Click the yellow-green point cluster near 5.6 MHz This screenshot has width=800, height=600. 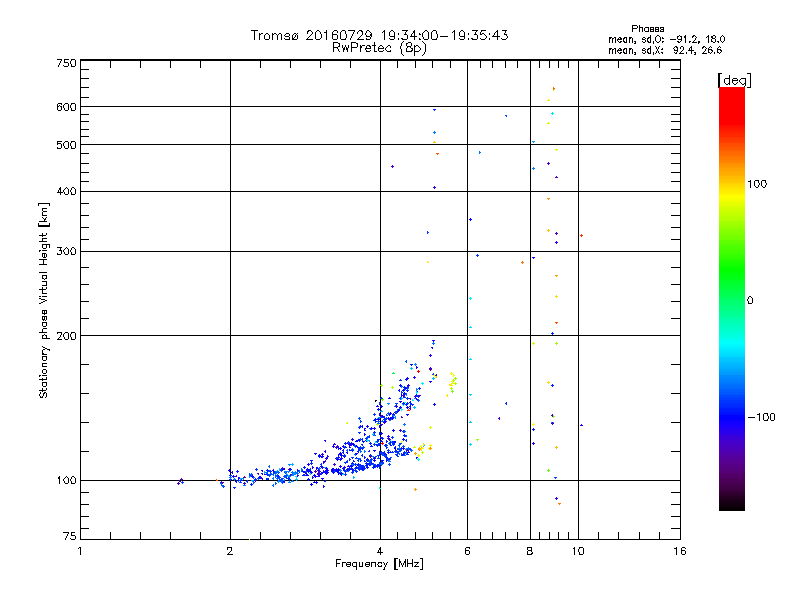[x=452, y=383]
